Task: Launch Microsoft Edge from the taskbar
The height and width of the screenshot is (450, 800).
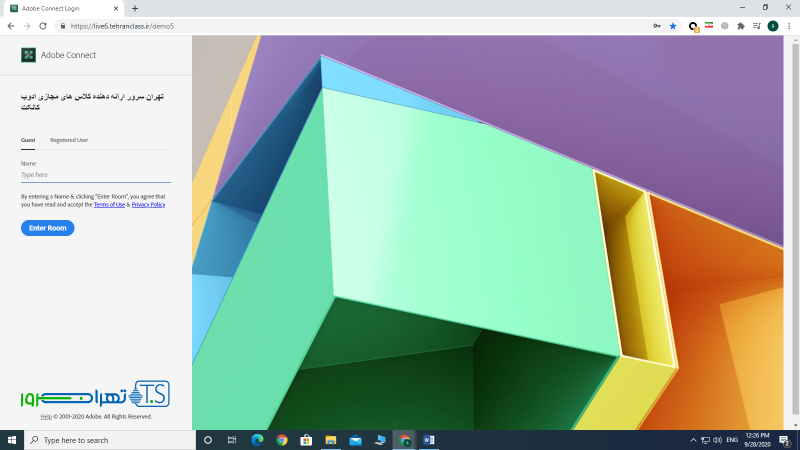Action: 257,440
